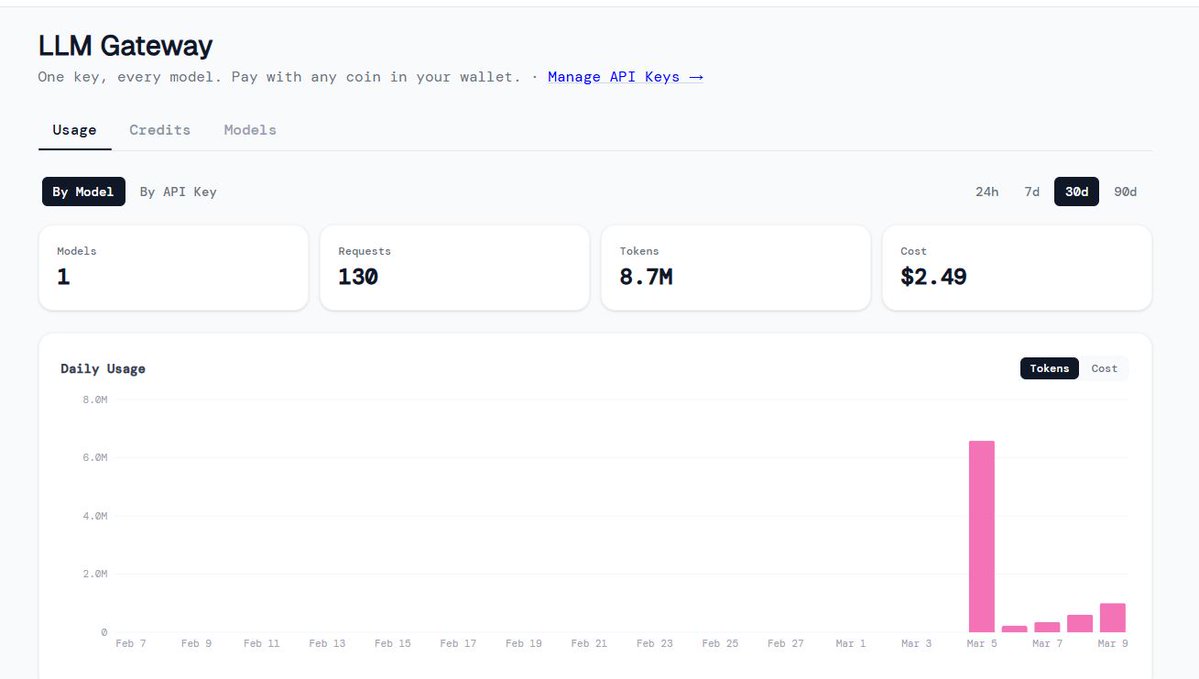
Task: Switch to the Credits tab
Action: [159, 129]
